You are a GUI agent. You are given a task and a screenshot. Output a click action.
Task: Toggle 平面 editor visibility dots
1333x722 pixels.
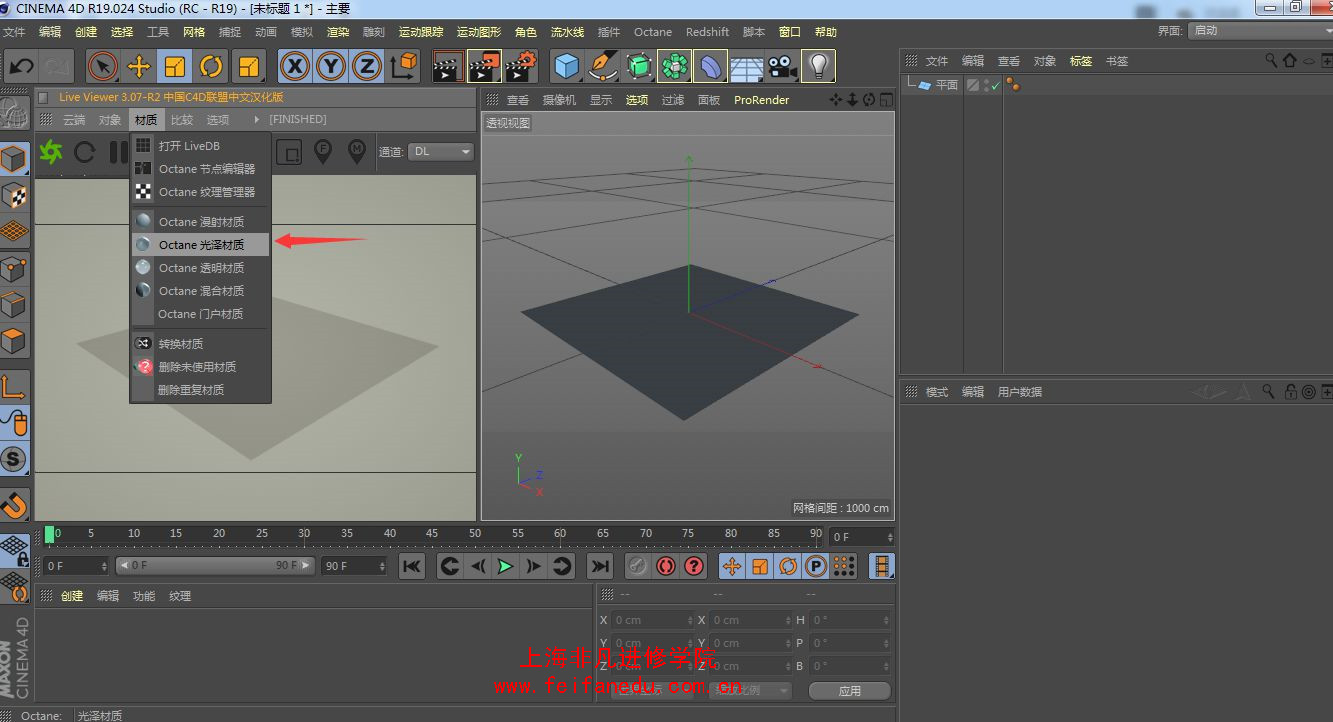986,85
